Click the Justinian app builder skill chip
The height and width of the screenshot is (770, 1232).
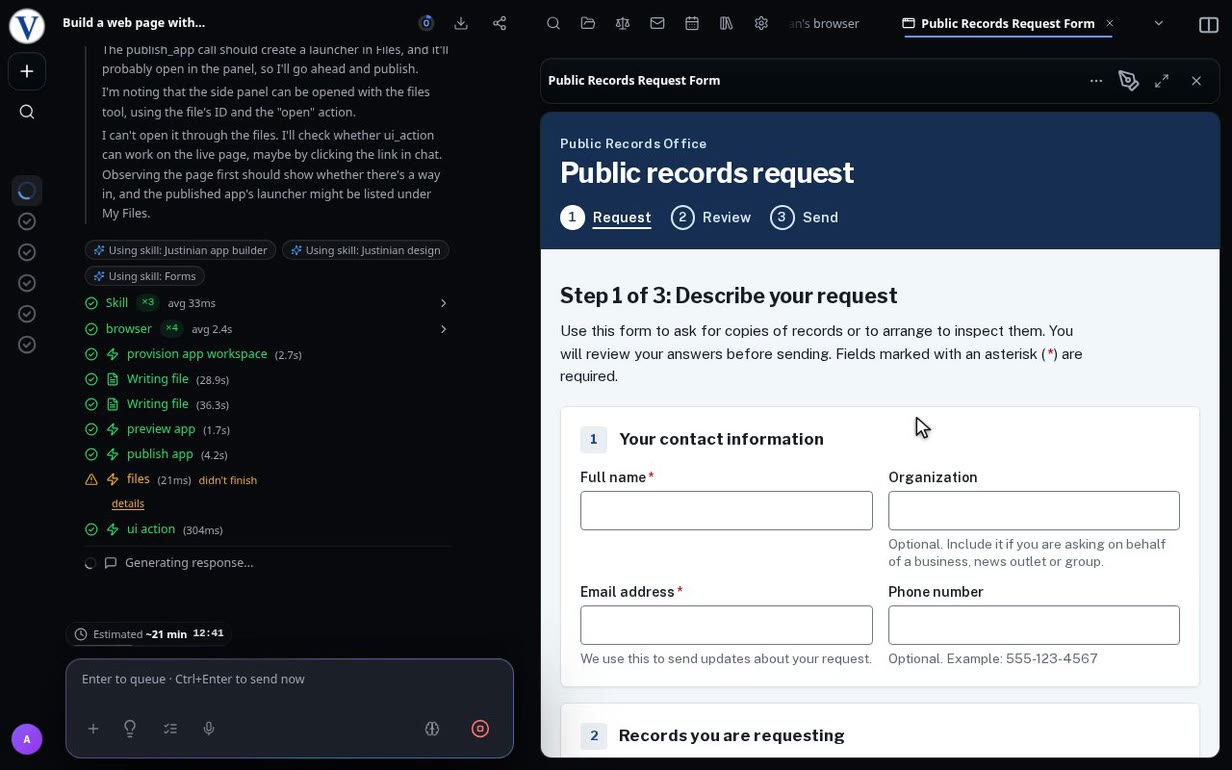point(180,250)
